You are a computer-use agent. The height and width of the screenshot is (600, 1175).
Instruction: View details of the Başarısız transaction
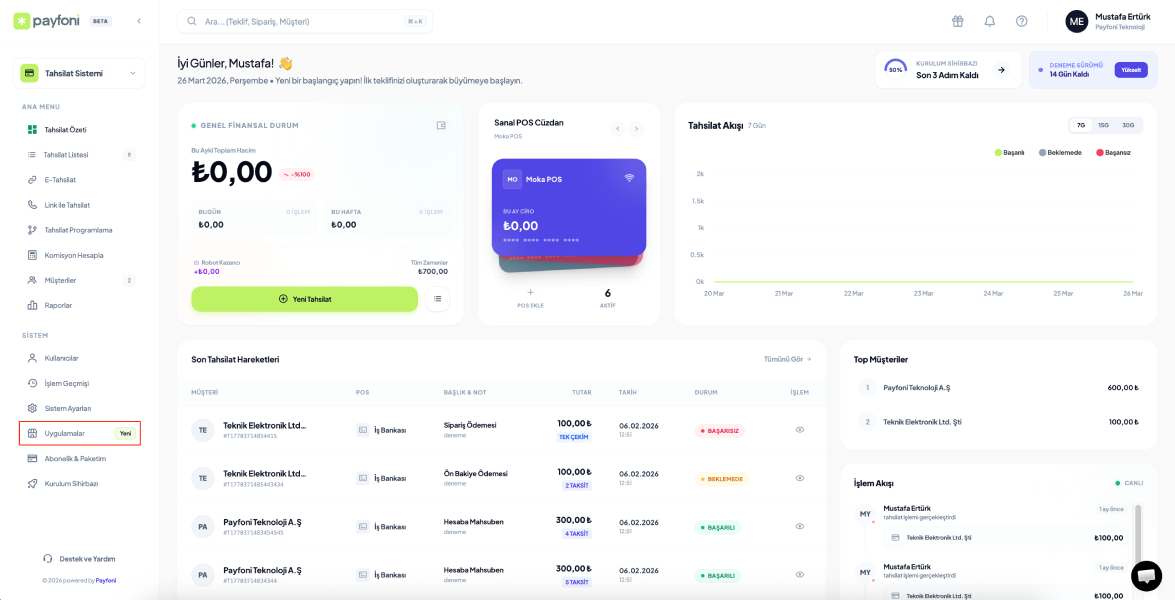(799, 429)
